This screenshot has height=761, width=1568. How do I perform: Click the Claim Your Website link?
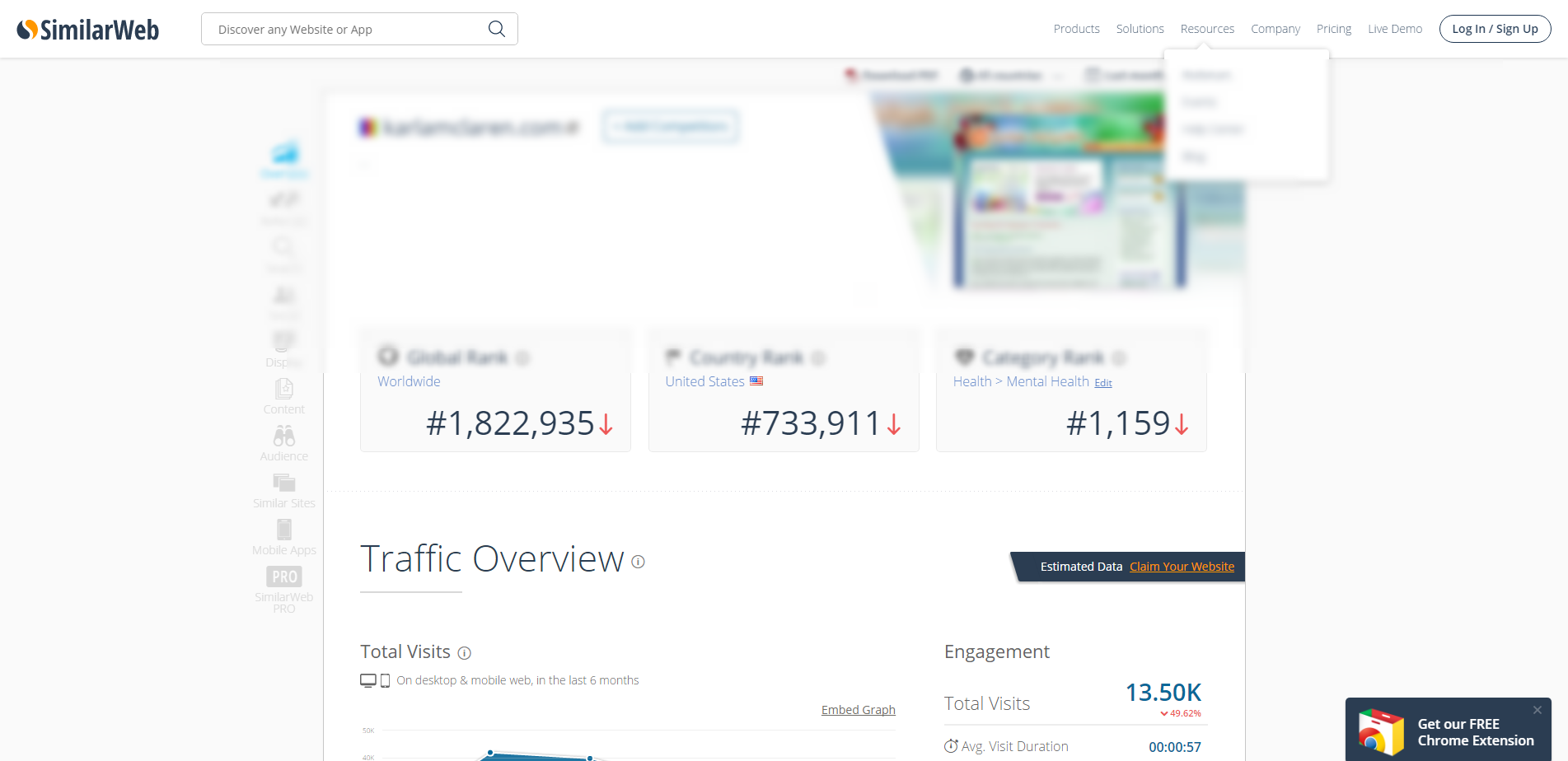pos(1182,567)
